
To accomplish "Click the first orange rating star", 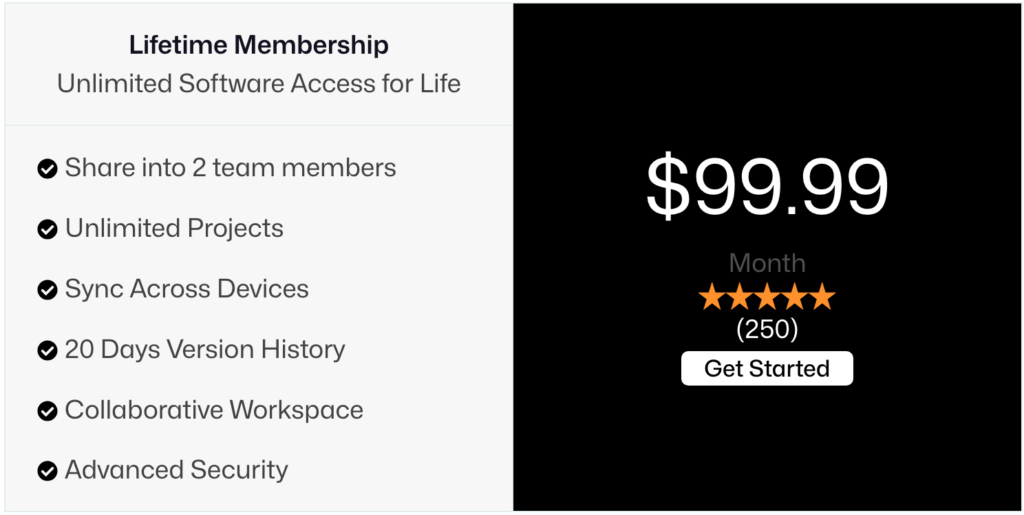I will 711,297.
